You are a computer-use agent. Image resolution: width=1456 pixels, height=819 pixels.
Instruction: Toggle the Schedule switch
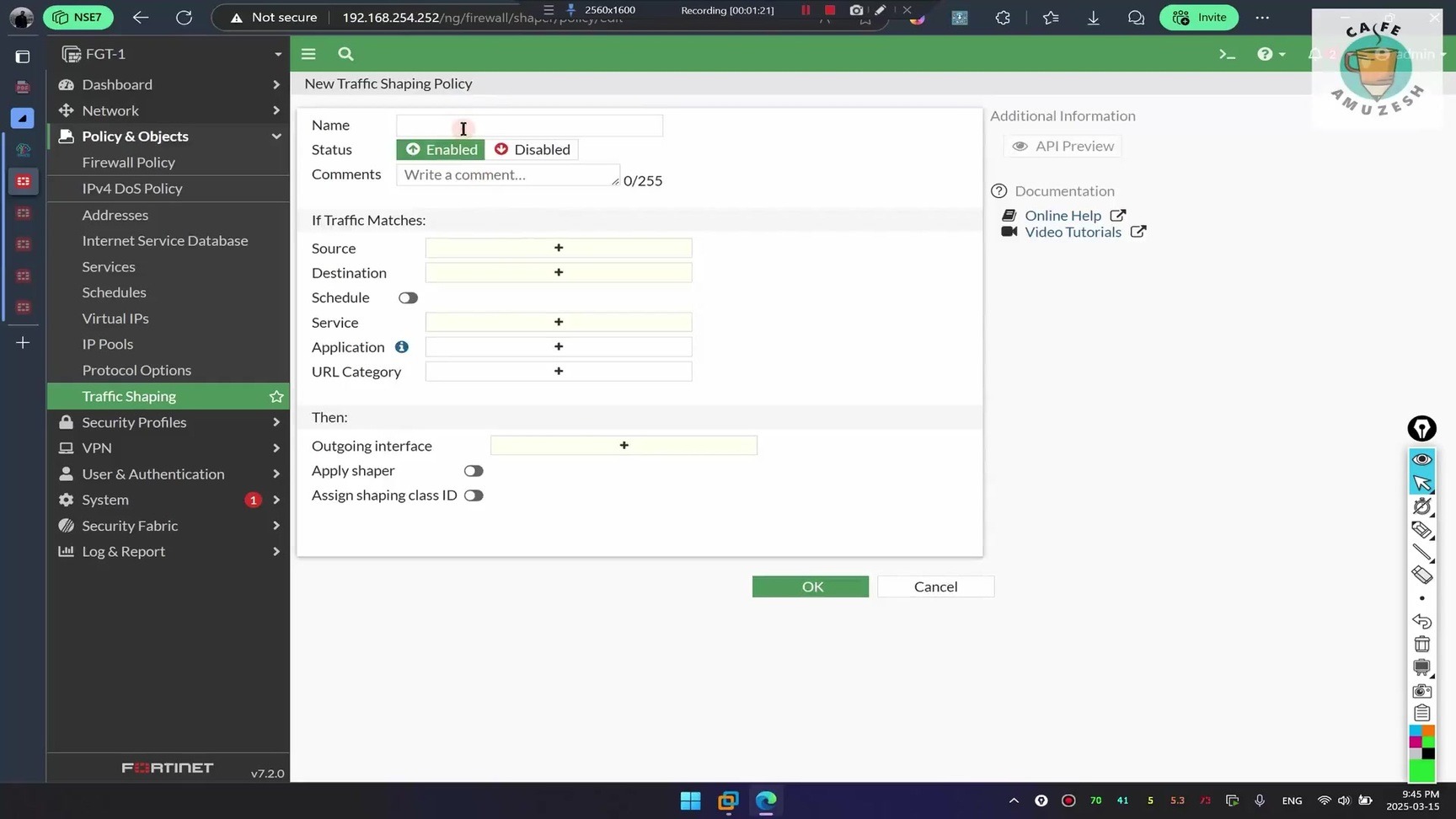(408, 297)
